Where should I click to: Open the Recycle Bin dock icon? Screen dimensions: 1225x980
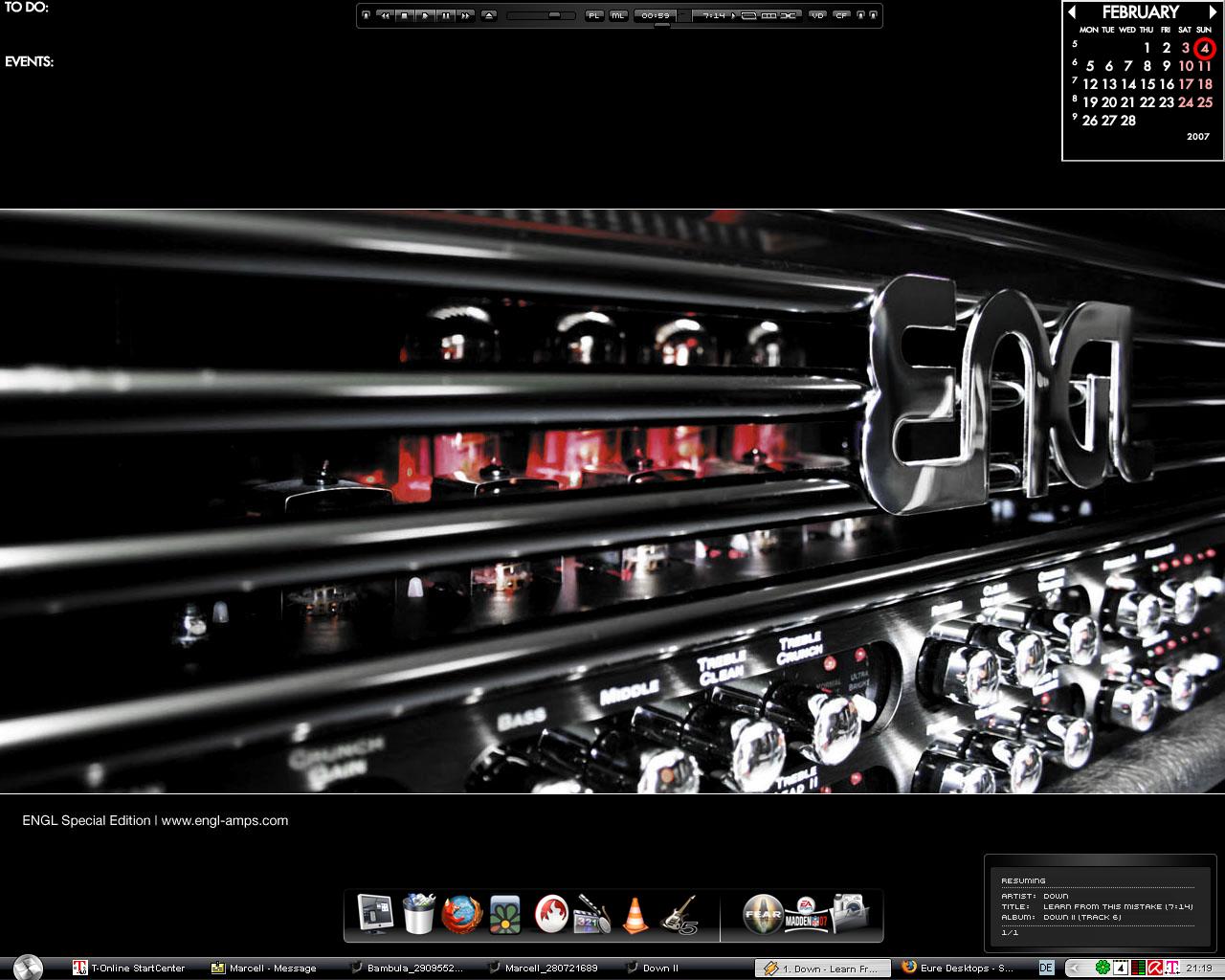418,914
